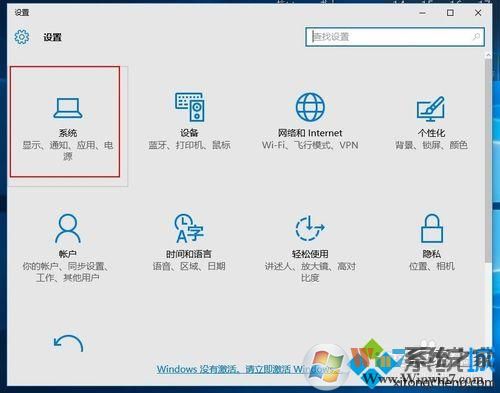
Task: Open the Privacy (隐私) padlock icon
Action: tap(432, 228)
